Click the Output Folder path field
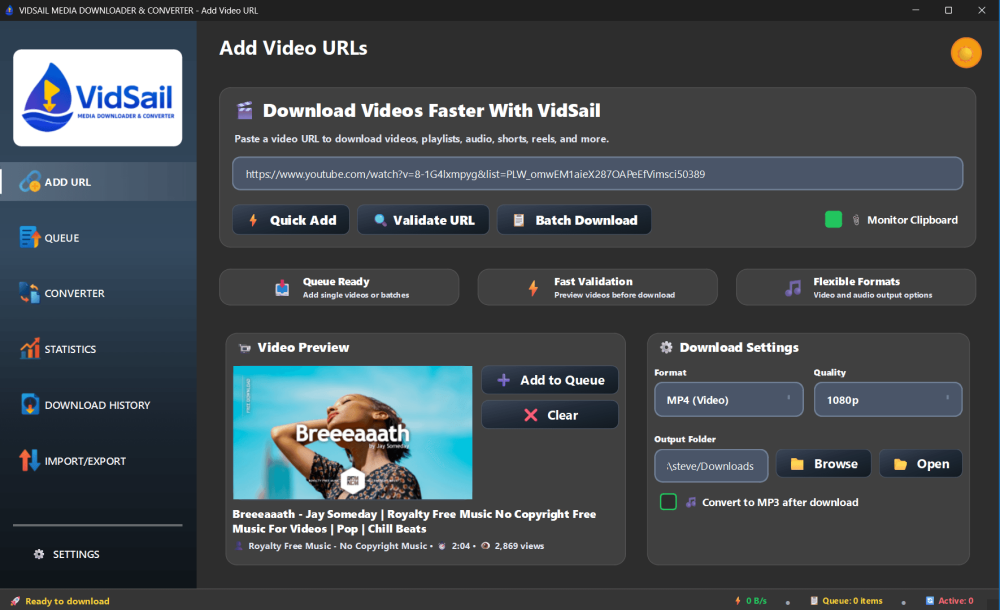The width and height of the screenshot is (1000, 610). 711,466
